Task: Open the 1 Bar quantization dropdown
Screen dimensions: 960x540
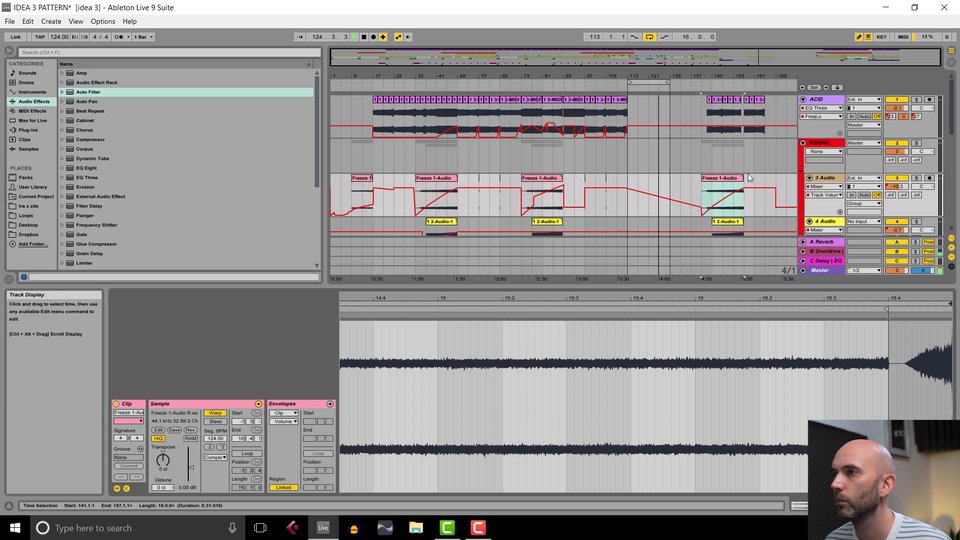Action: [143, 37]
